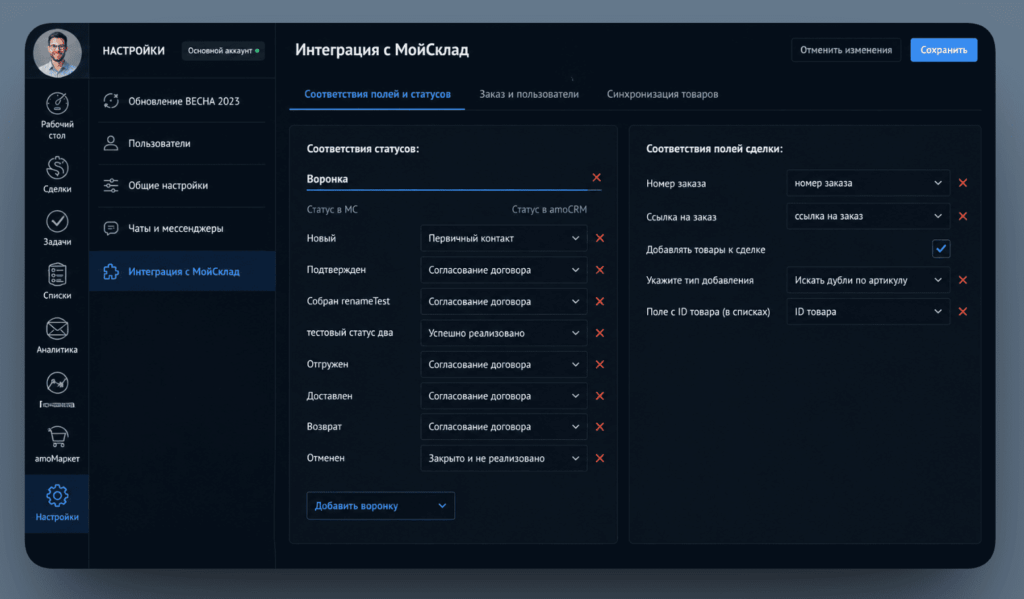Delete the Новый status mapping row

pyautogui.click(x=600, y=238)
